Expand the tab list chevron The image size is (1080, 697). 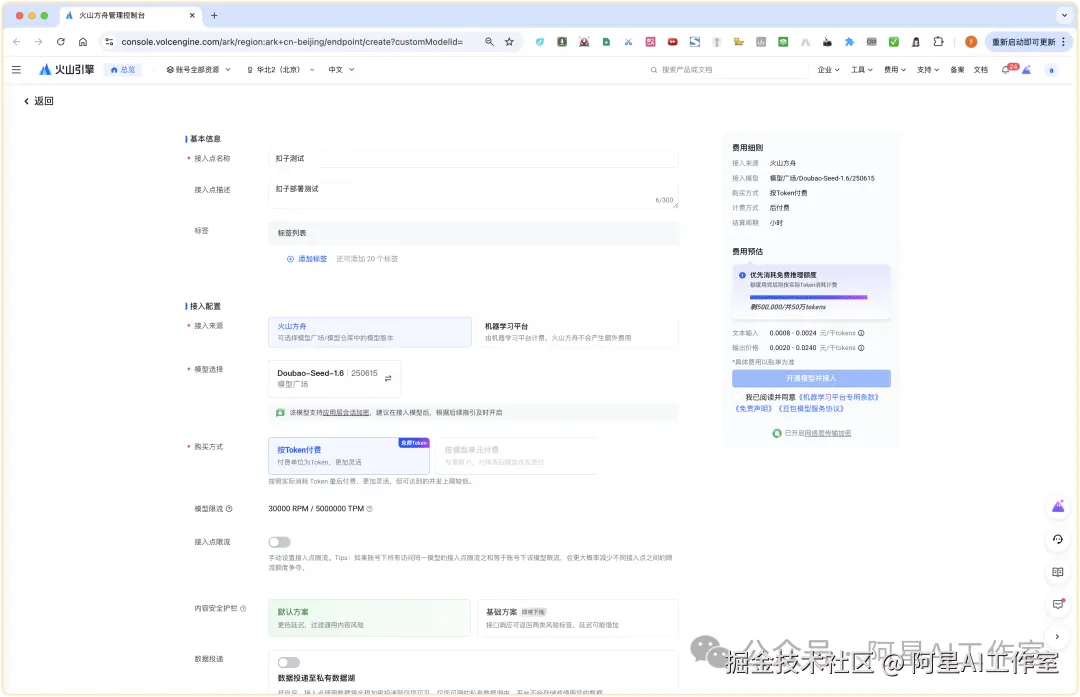click(x=1064, y=15)
